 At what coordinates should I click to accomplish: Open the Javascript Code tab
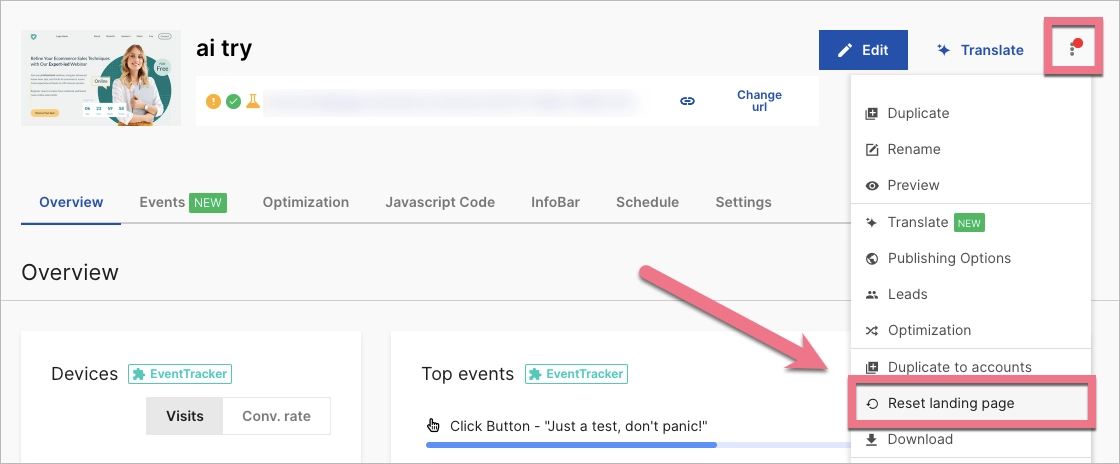[x=440, y=202]
